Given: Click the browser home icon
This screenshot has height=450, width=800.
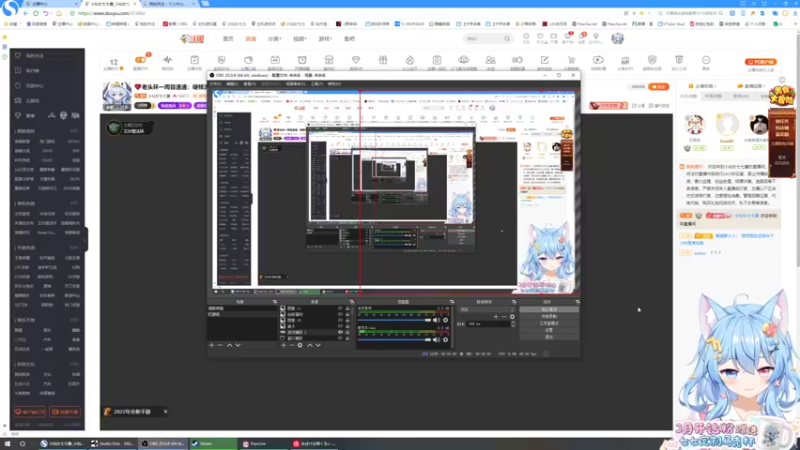Looking at the screenshot, I should coord(59,13).
